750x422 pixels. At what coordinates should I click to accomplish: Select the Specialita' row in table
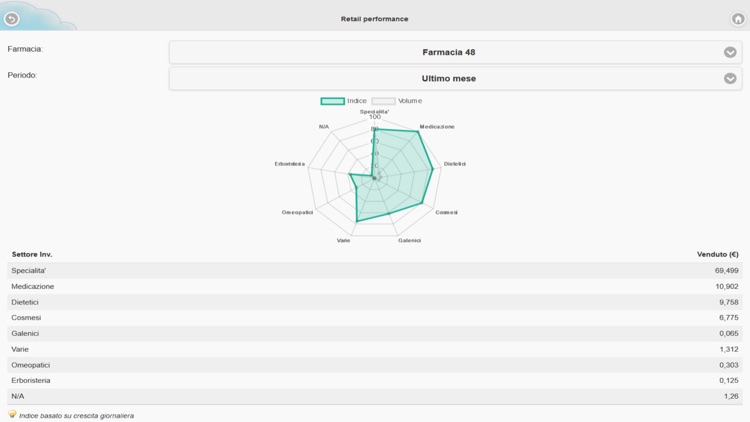(x=375, y=270)
